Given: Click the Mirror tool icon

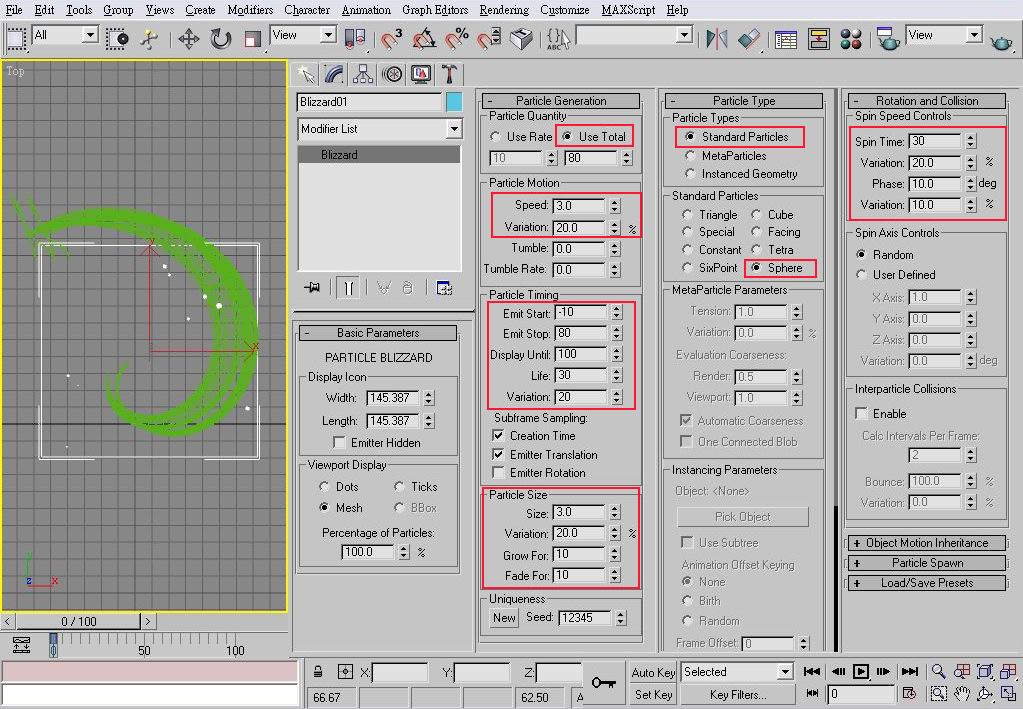Looking at the screenshot, I should (x=716, y=39).
